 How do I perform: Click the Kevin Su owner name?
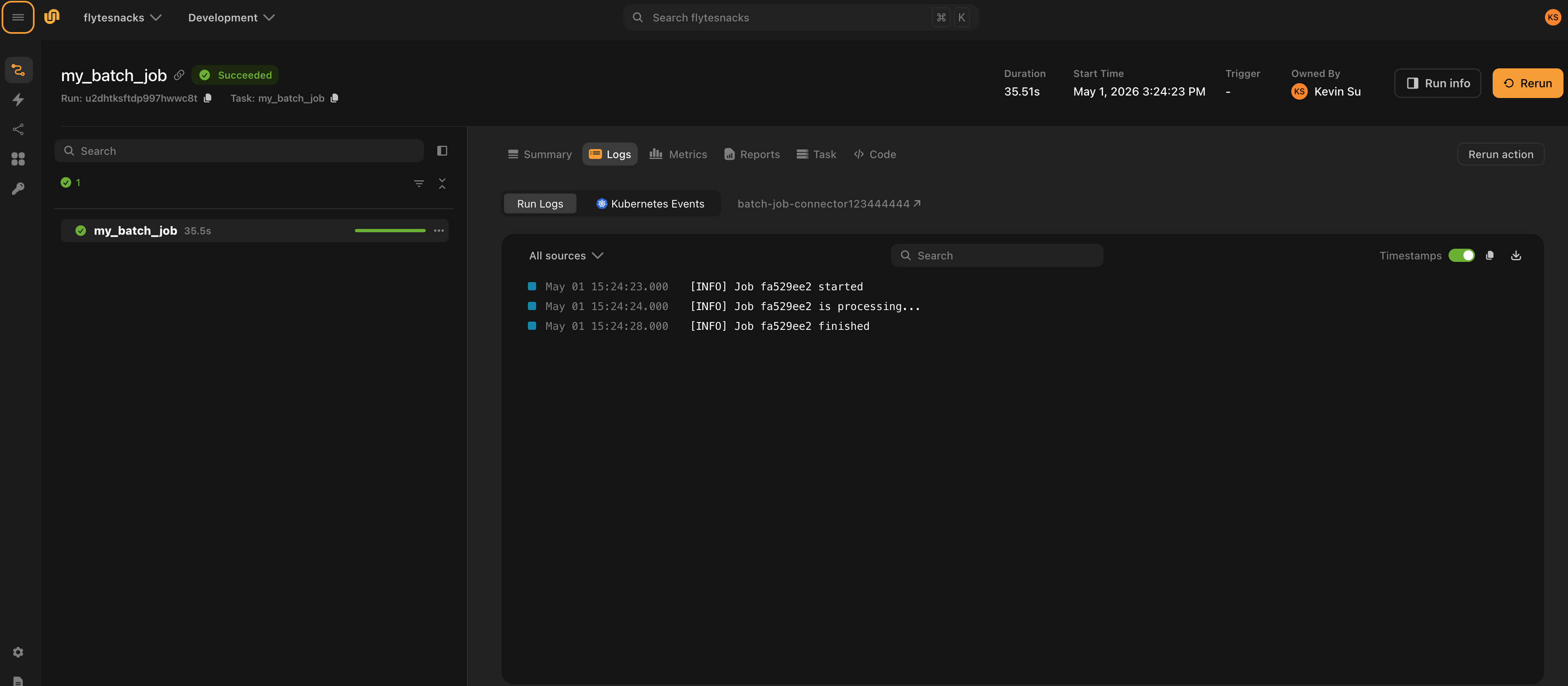pyautogui.click(x=1337, y=92)
